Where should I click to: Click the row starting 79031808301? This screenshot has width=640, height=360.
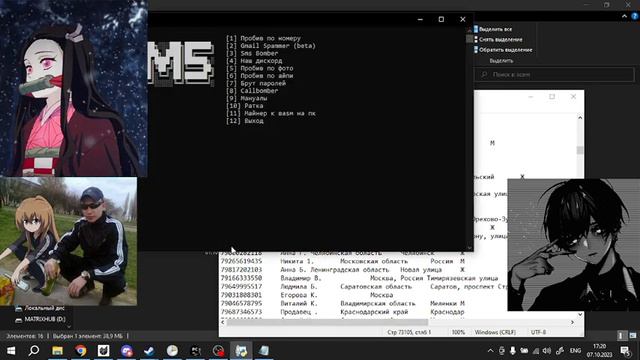(307, 295)
